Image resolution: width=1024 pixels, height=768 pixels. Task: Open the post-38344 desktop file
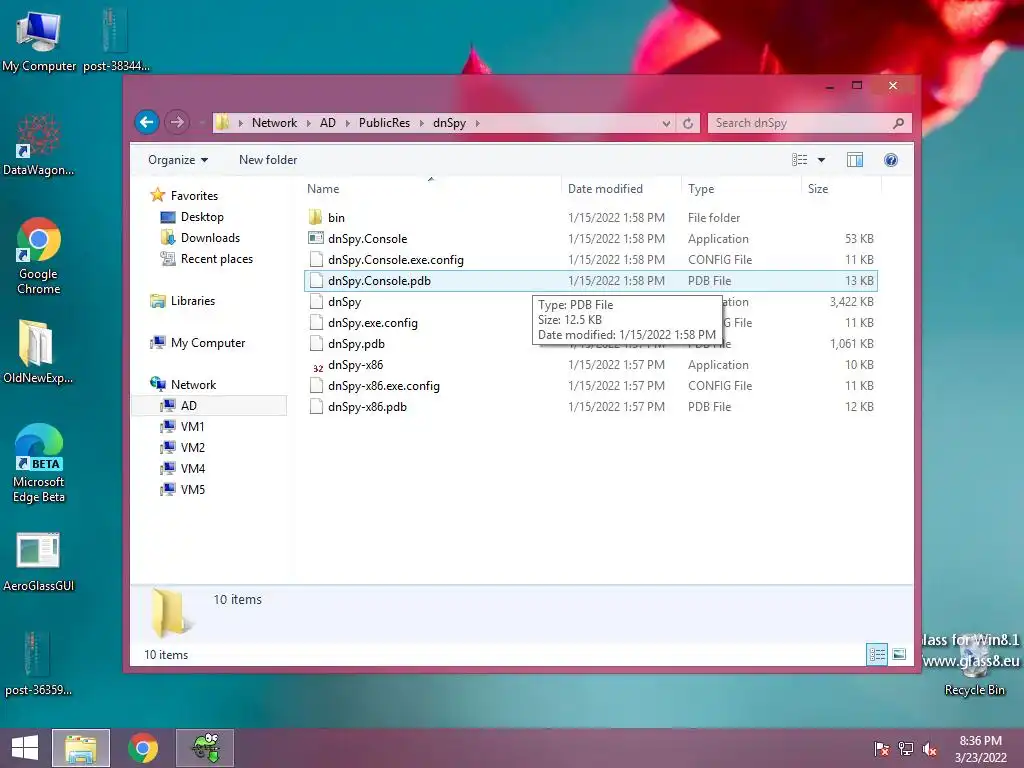pos(116,39)
